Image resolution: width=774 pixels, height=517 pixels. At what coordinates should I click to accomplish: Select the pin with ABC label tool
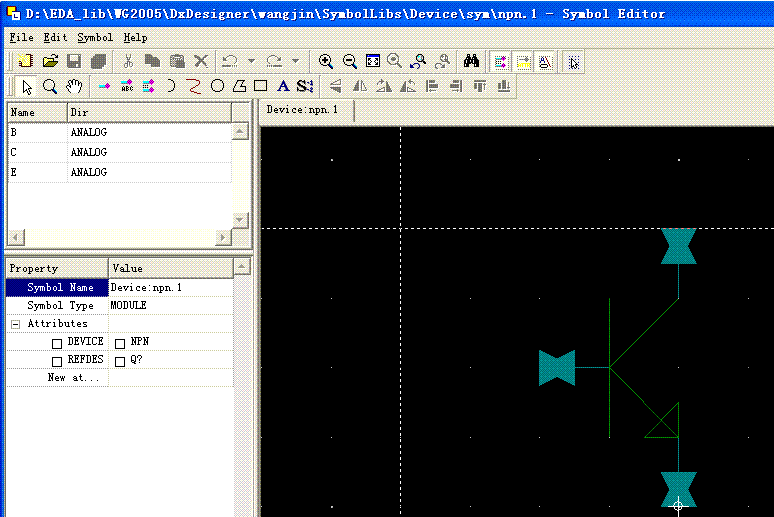(127, 86)
